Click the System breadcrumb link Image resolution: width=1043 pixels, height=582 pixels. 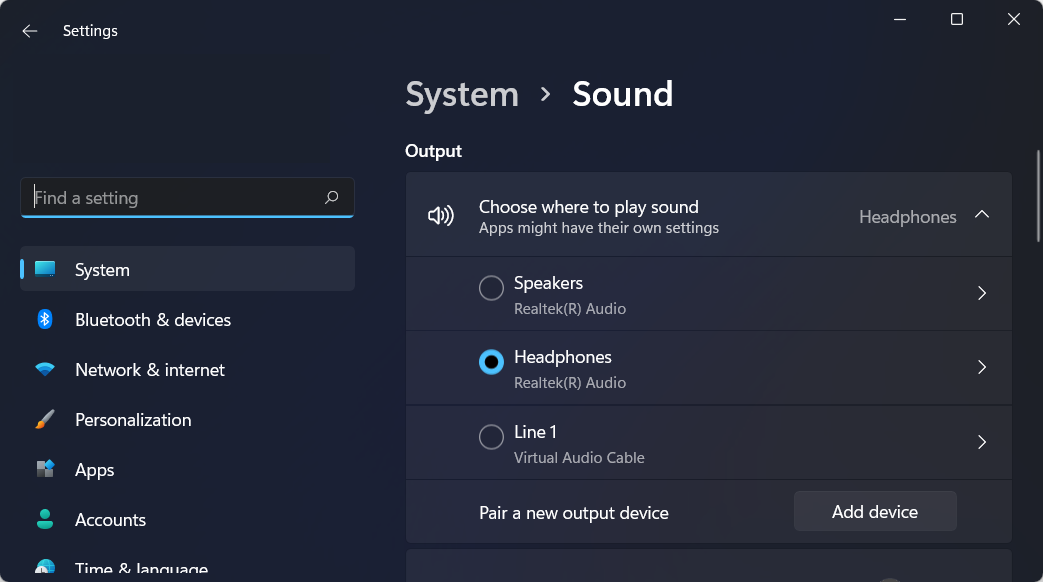[462, 94]
